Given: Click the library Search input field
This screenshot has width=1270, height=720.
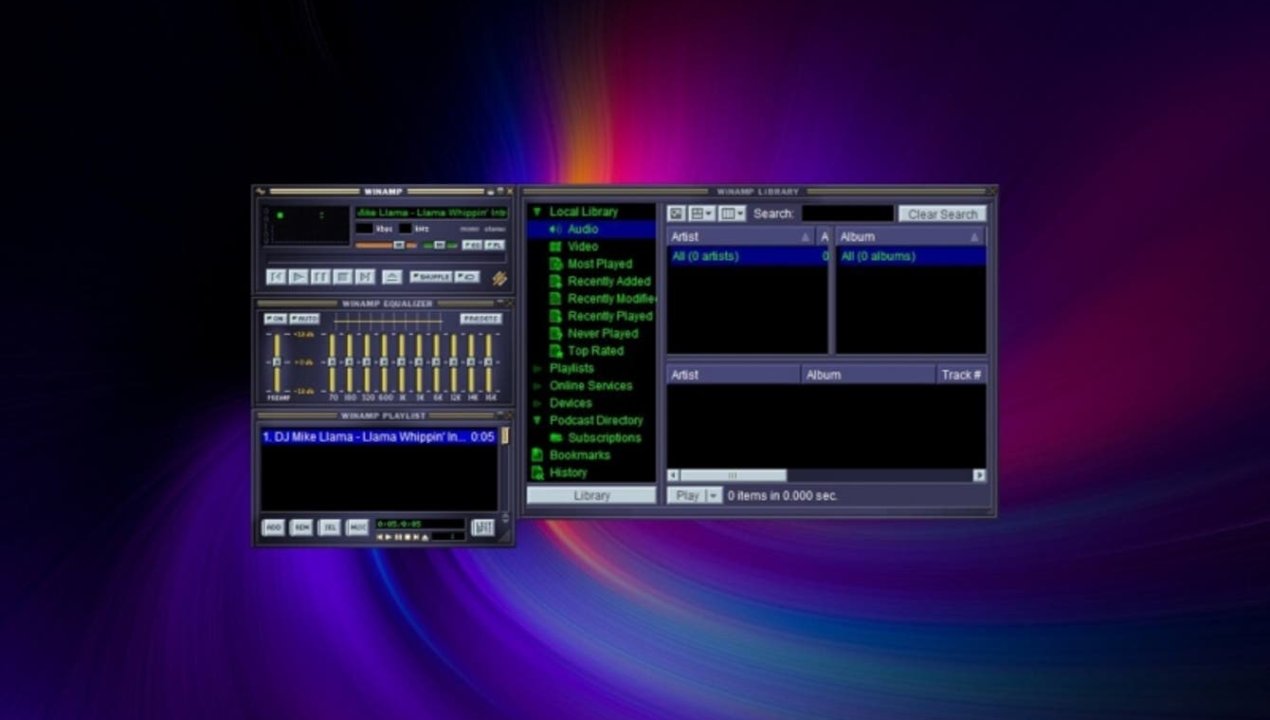Looking at the screenshot, I should (848, 214).
